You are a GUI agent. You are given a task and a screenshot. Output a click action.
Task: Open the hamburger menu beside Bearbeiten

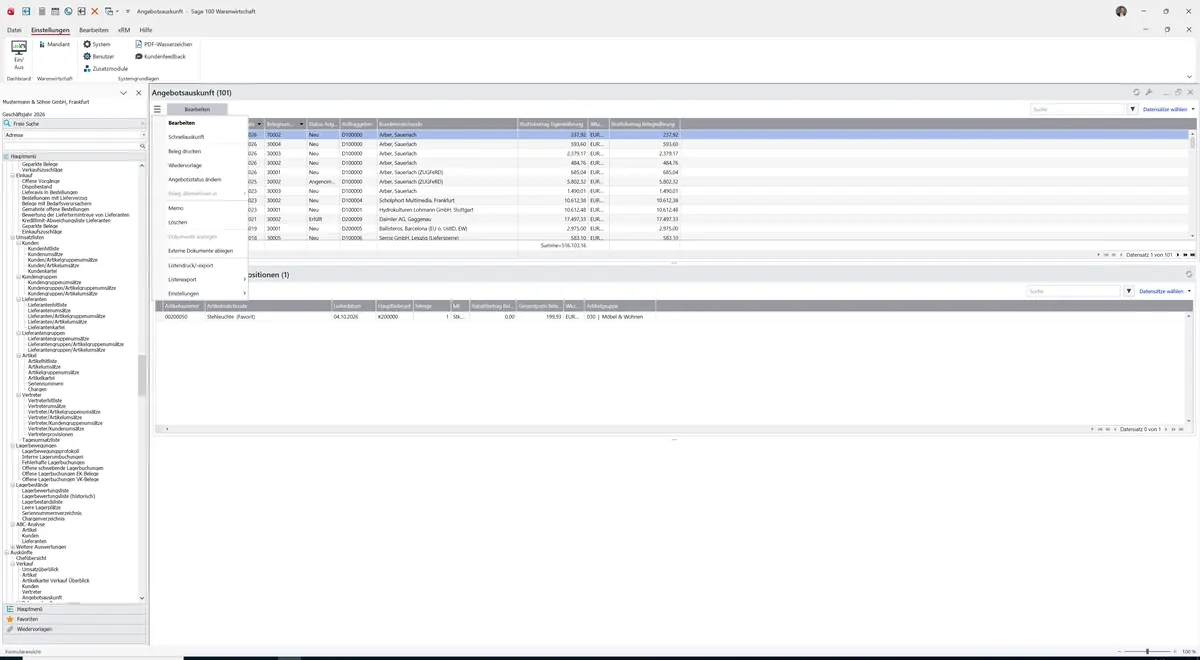click(x=157, y=109)
